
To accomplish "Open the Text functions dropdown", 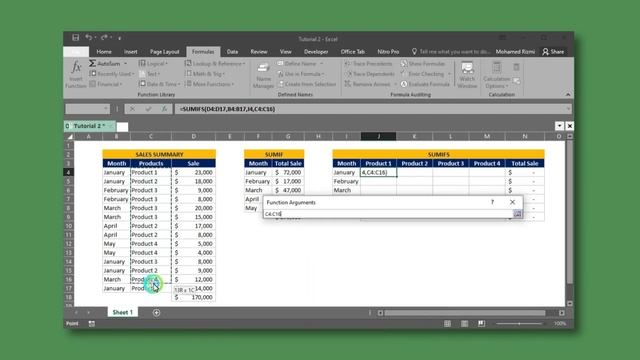I will click(x=149, y=74).
